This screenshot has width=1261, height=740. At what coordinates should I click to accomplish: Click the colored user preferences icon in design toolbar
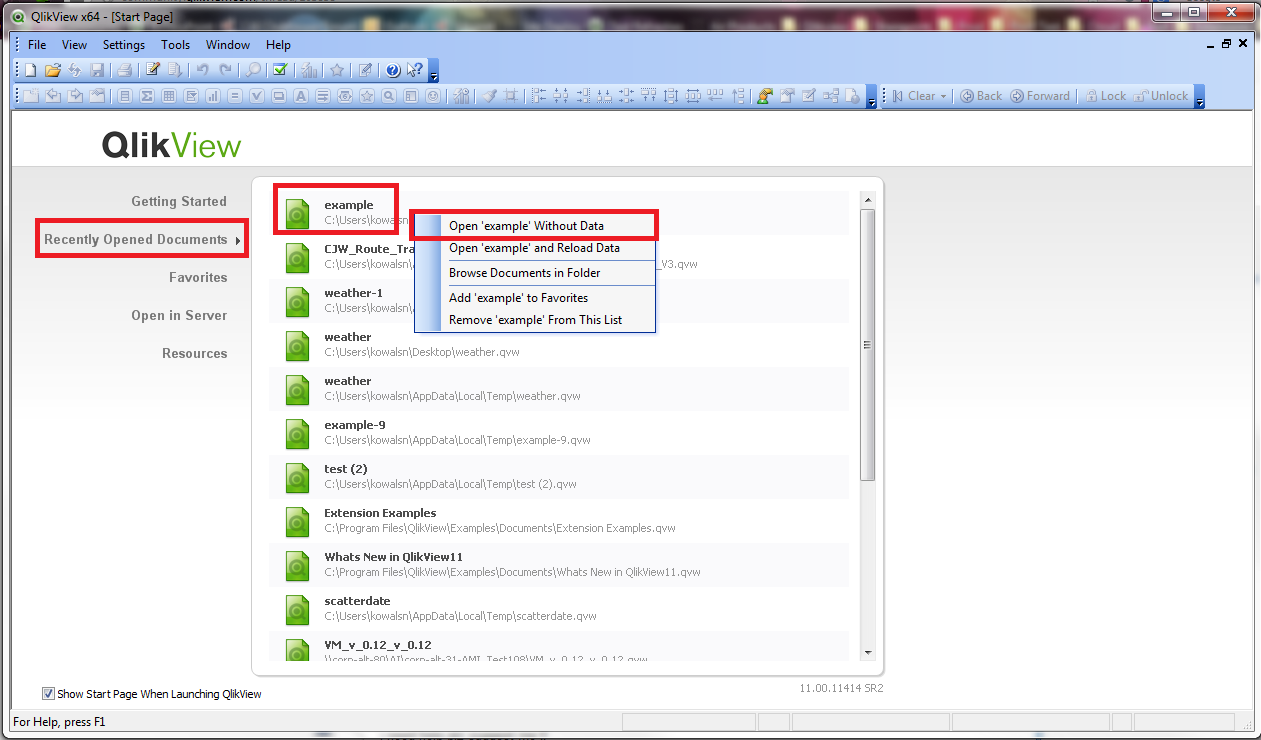[764, 96]
